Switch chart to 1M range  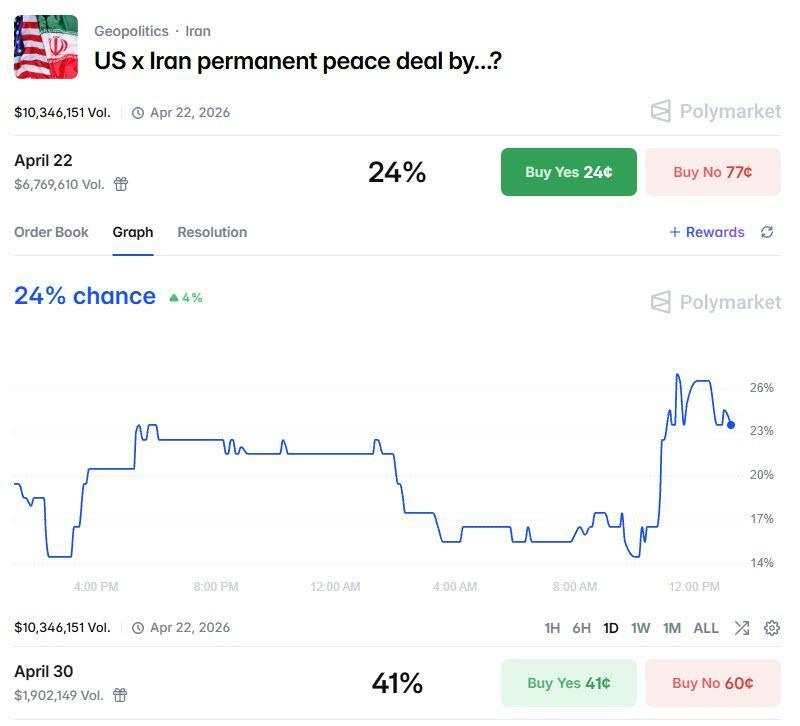coord(671,628)
